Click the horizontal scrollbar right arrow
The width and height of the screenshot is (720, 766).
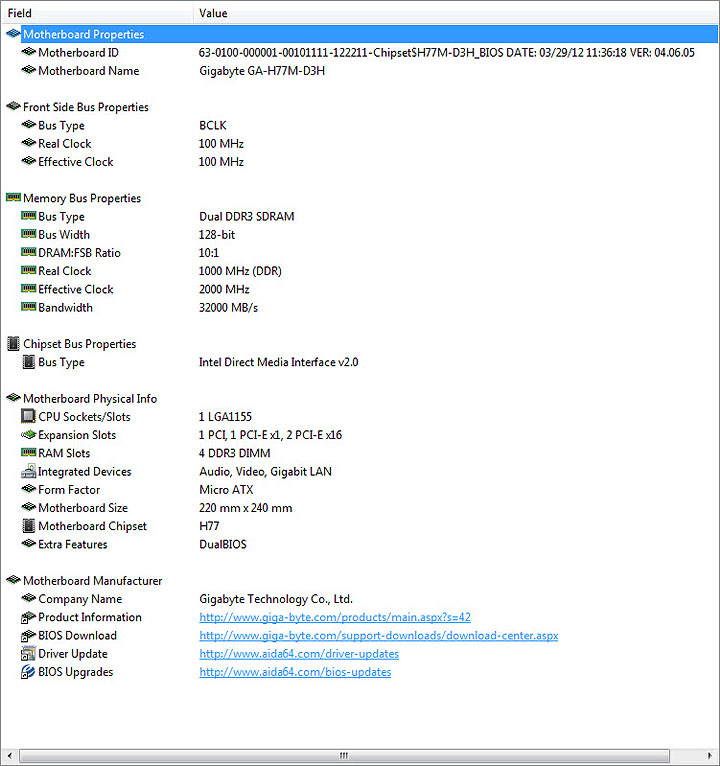point(710,755)
